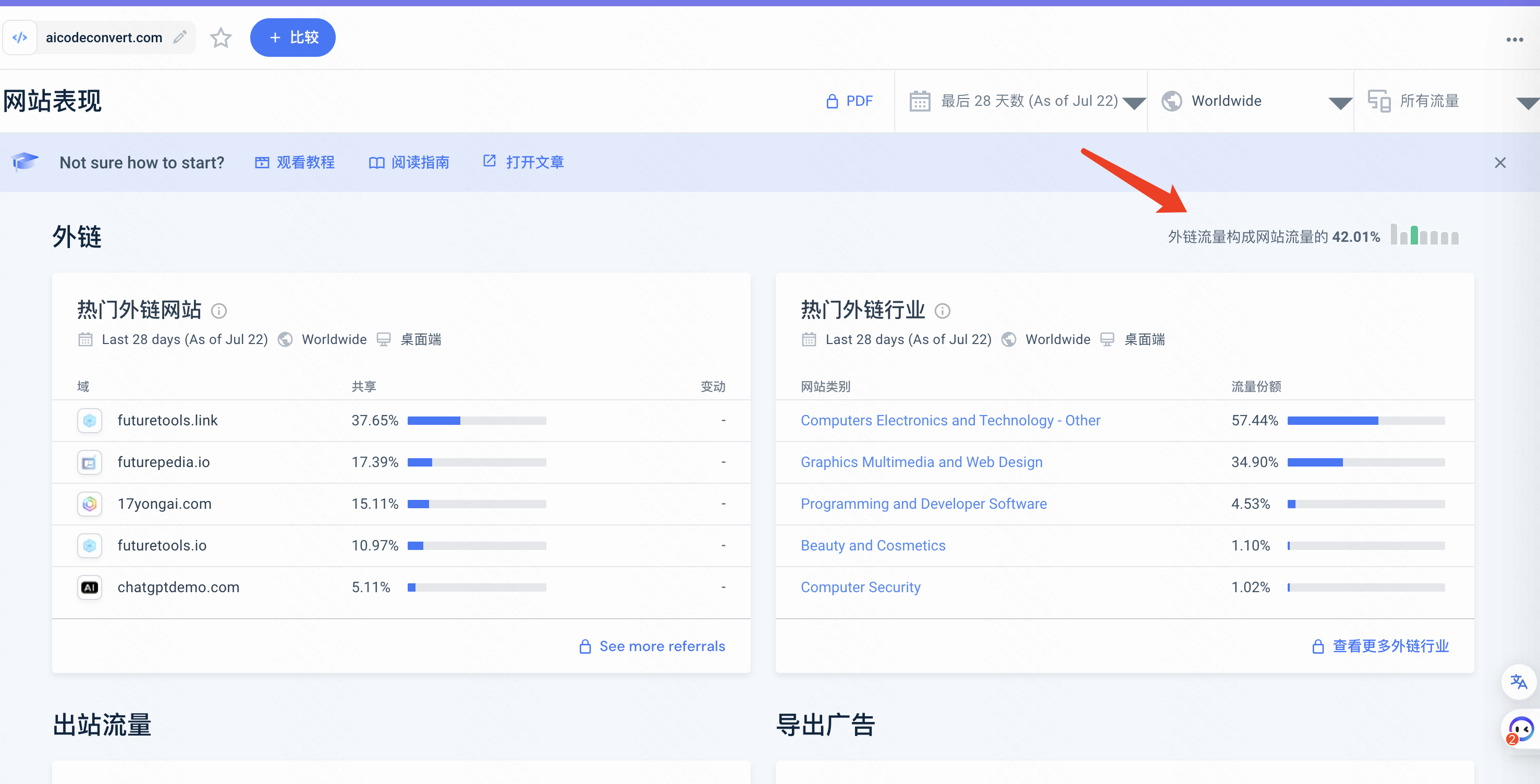The width and height of the screenshot is (1540, 784).
Task: Open the chat assistant with 2 notifications
Action: [x=1520, y=730]
